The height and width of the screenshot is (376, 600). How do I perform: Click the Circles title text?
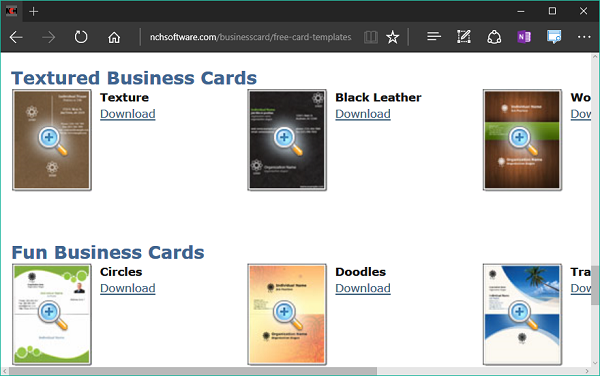[x=121, y=272]
